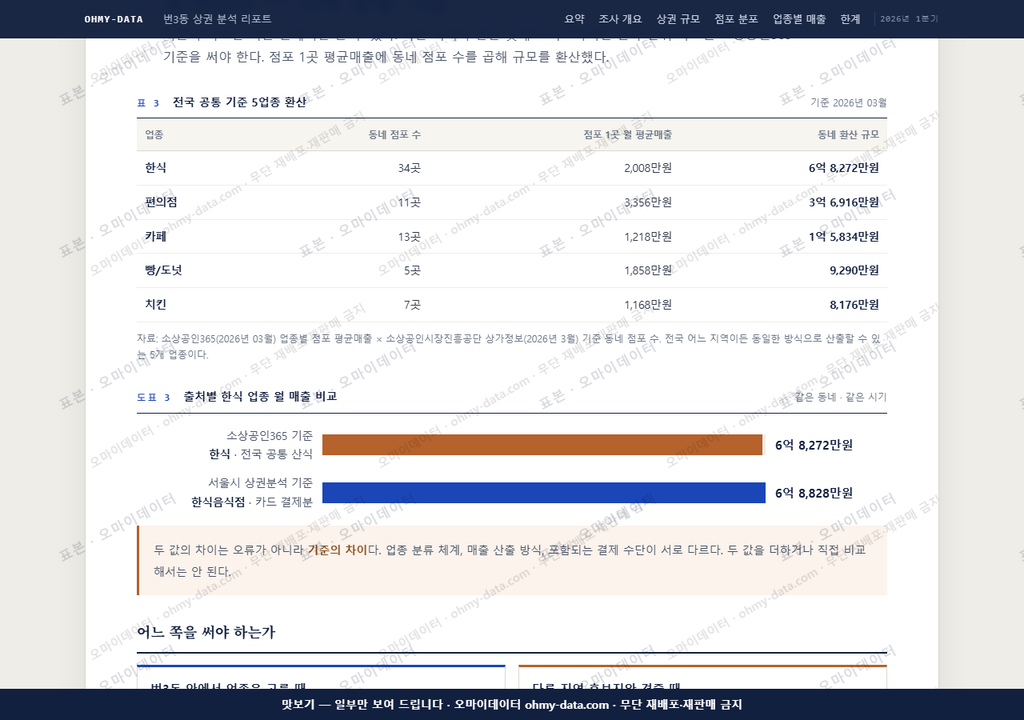Click the 번3동 상권 분석 리포트 title
1024x720 pixels.
point(217,19)
